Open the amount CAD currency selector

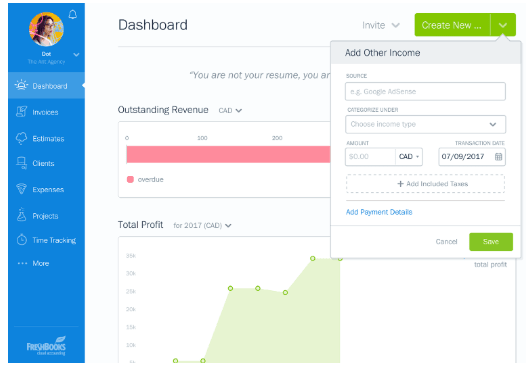coord(409,157)
